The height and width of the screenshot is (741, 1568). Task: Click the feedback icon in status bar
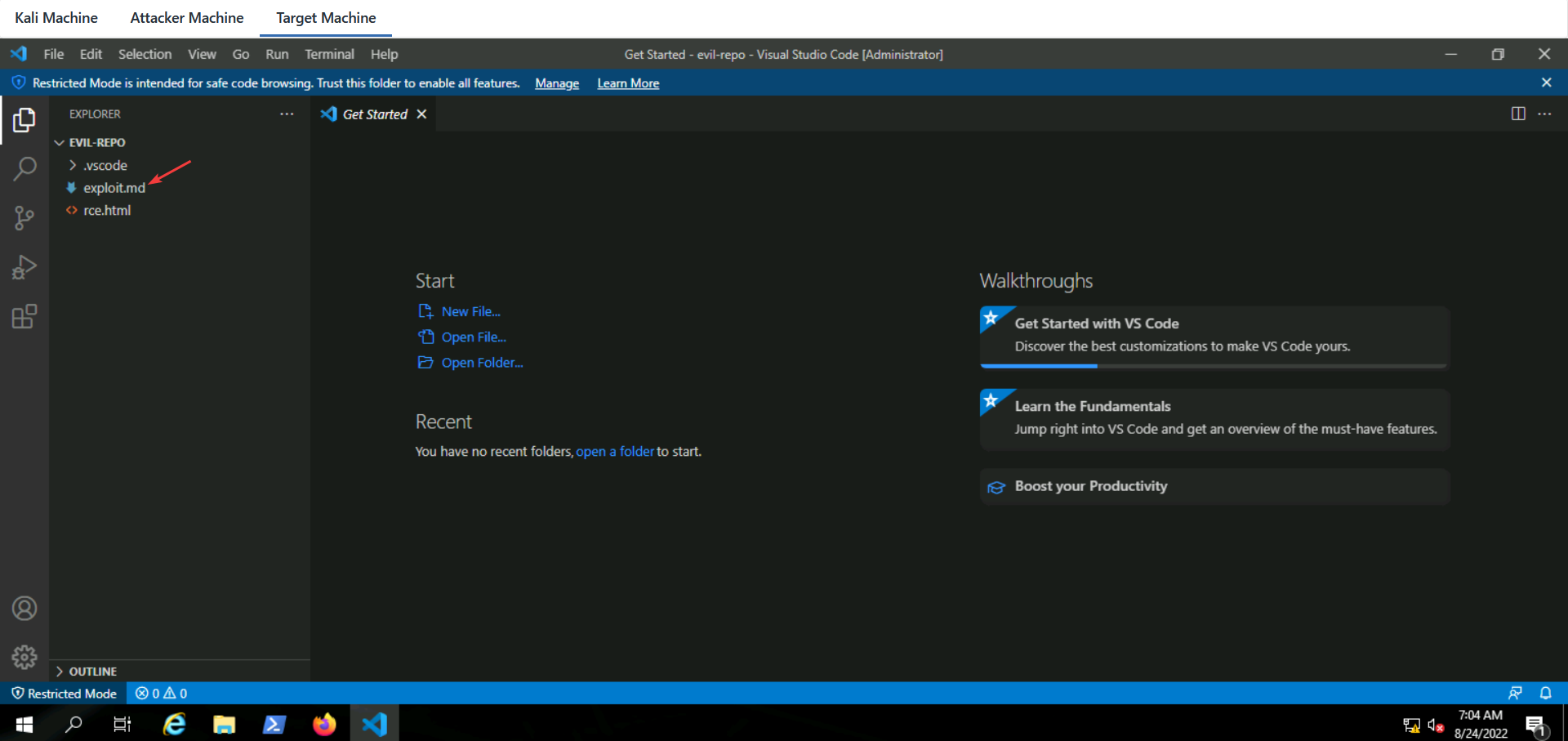pyautogui.click(x=1515, y=693)
